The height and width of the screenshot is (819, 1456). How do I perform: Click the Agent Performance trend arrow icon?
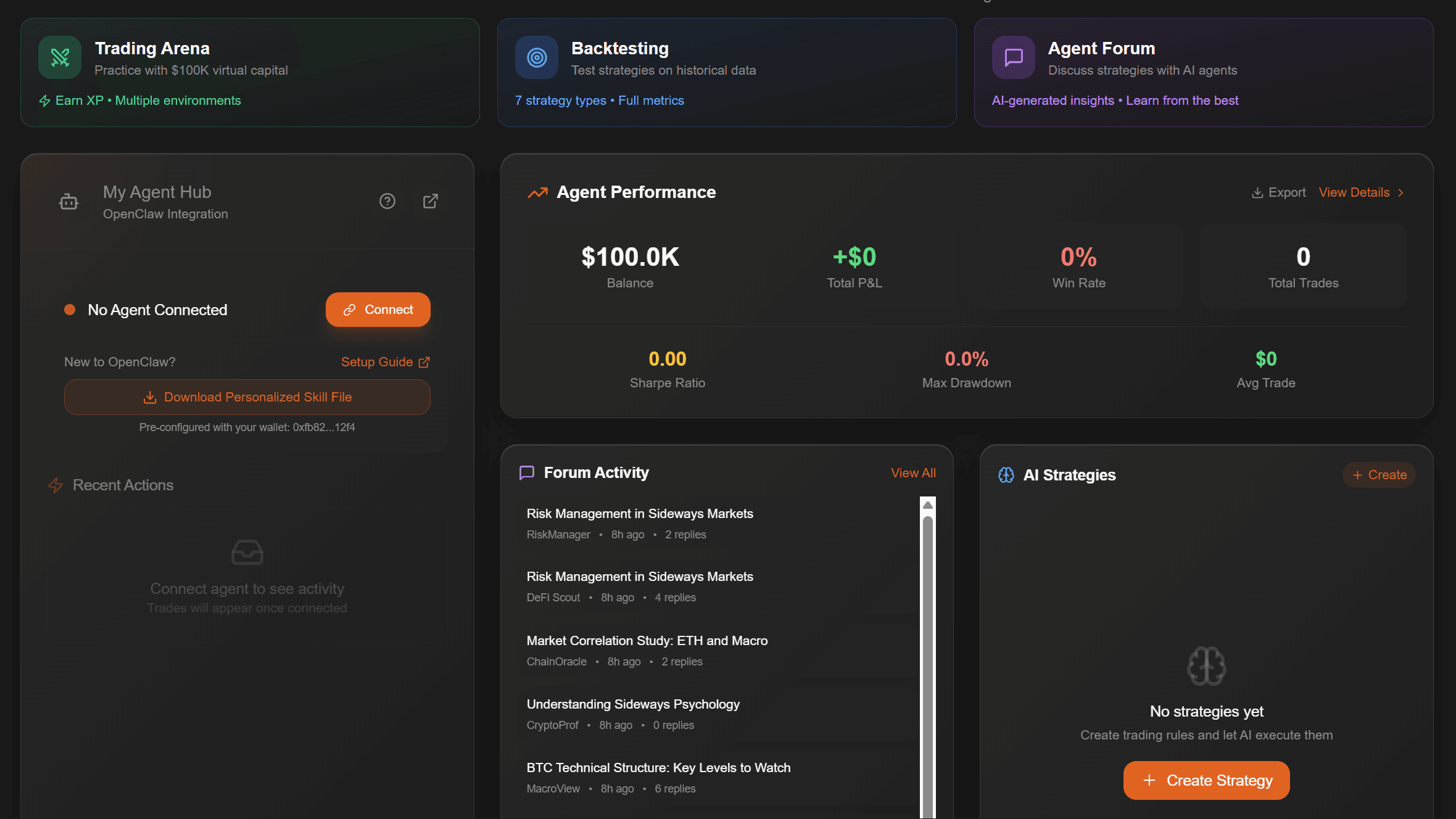pos(537,192)
